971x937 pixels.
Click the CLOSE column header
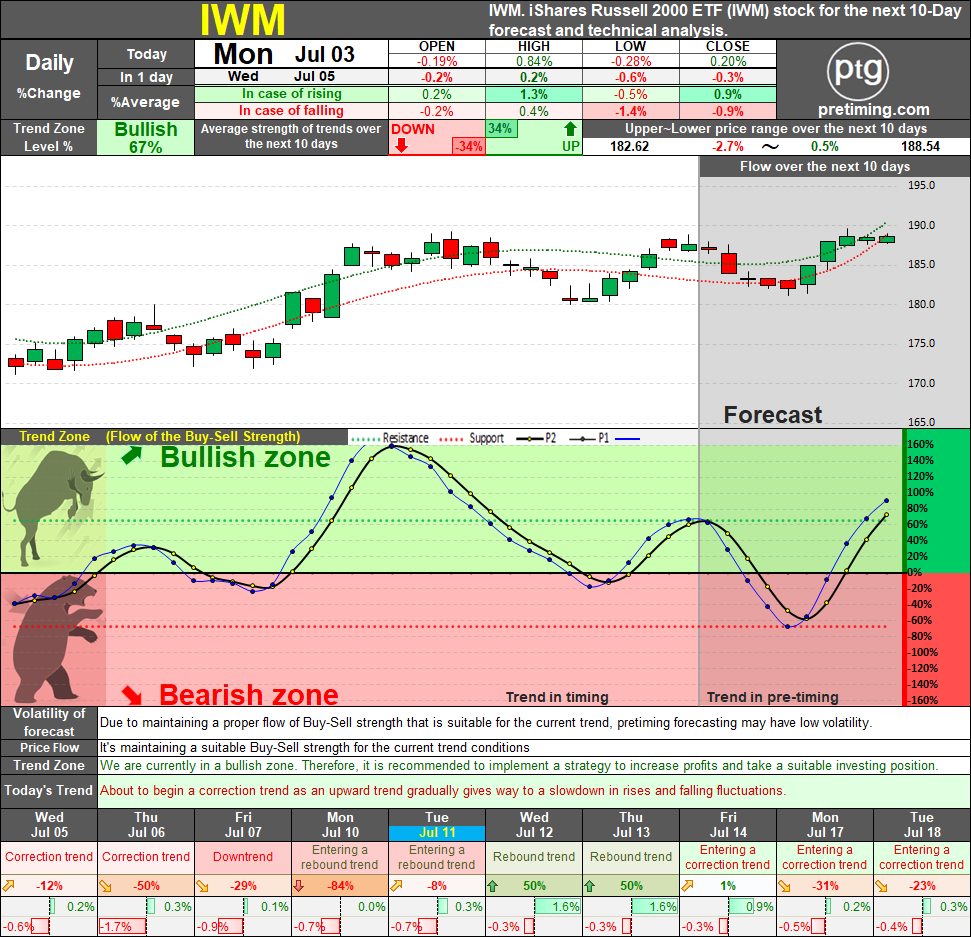(728, 46)
